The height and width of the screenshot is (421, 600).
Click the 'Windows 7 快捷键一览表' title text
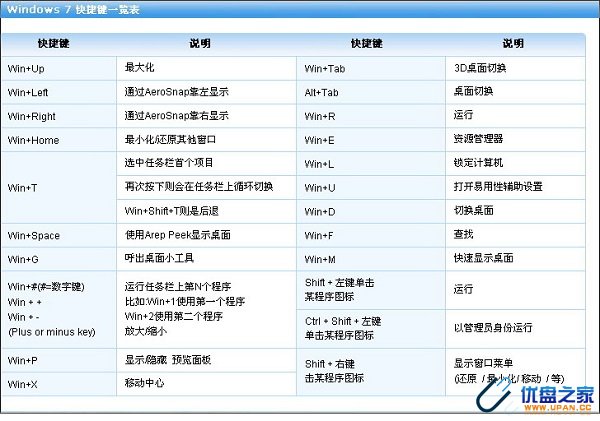coord(73,9)
